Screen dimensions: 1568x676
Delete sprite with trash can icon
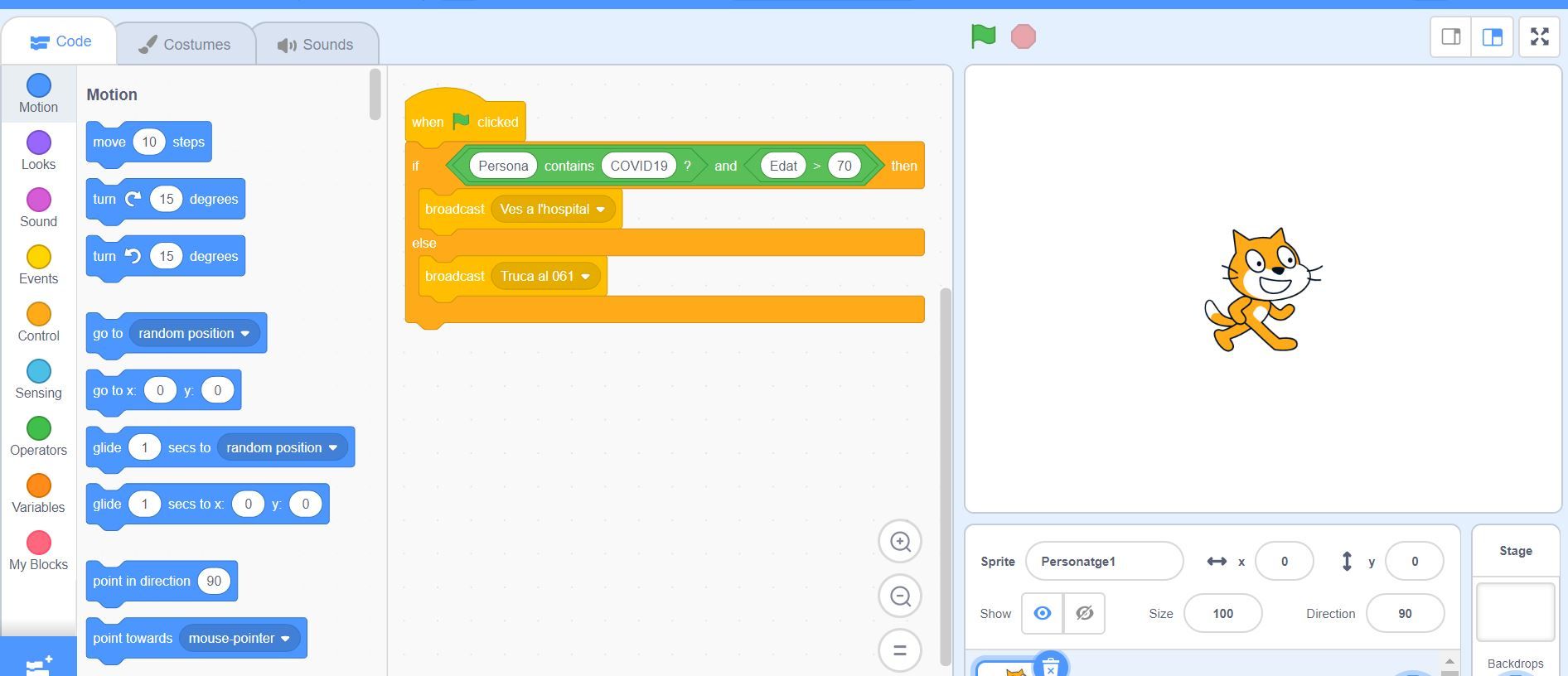coord(1050,666)
